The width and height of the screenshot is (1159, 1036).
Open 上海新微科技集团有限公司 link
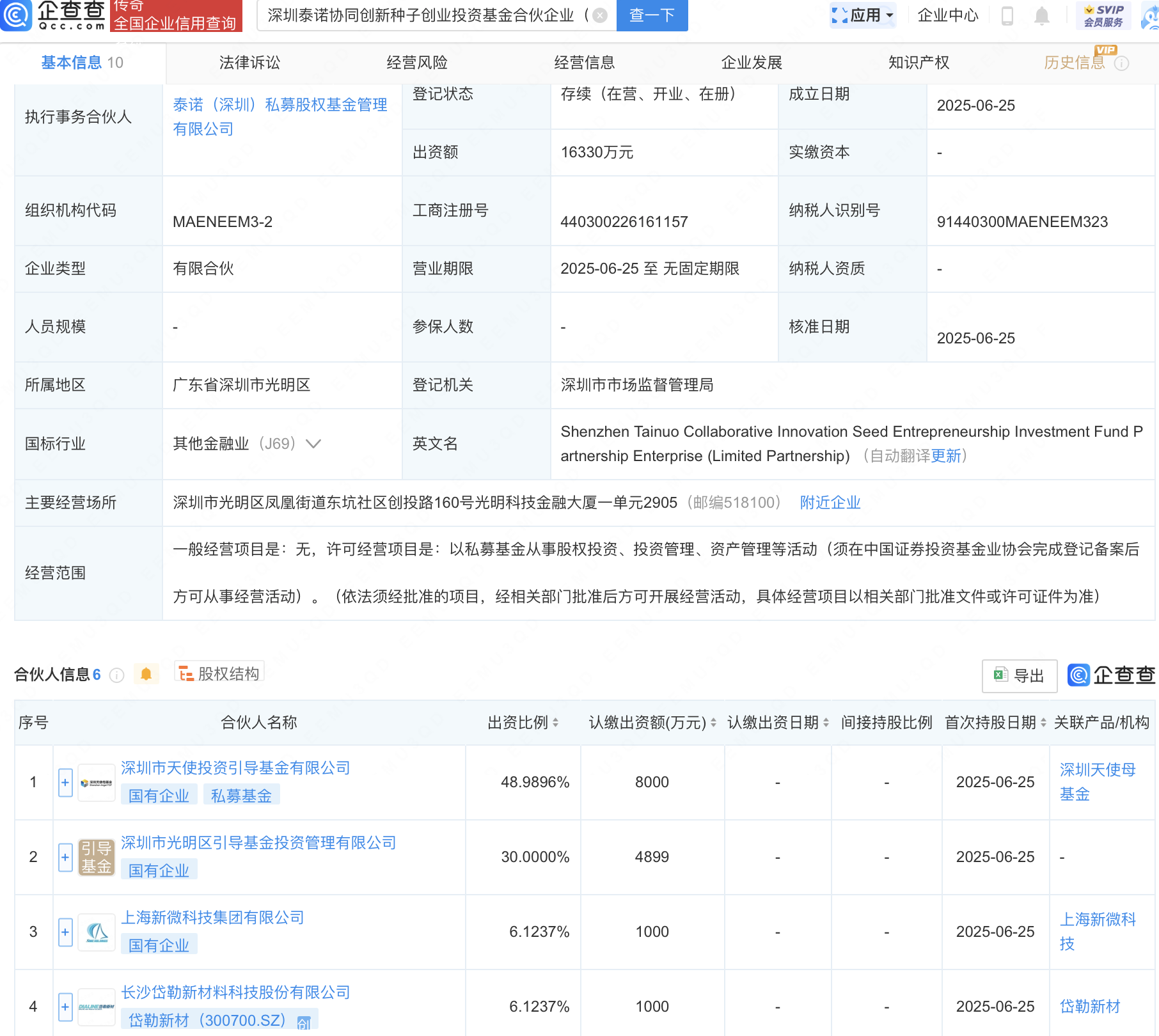[x=212, y=918]
